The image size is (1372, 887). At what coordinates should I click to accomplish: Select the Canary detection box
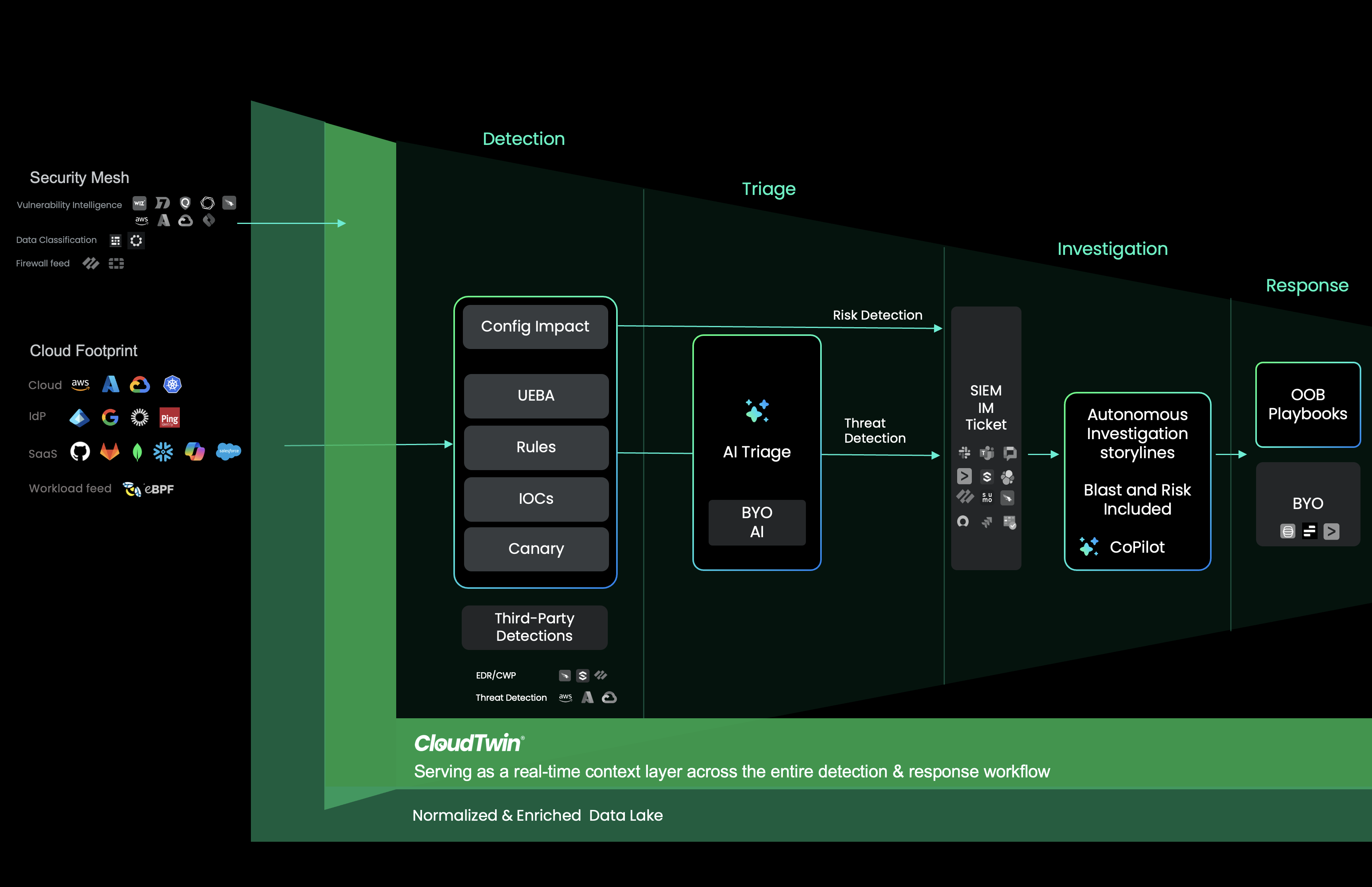coord(536,549)
